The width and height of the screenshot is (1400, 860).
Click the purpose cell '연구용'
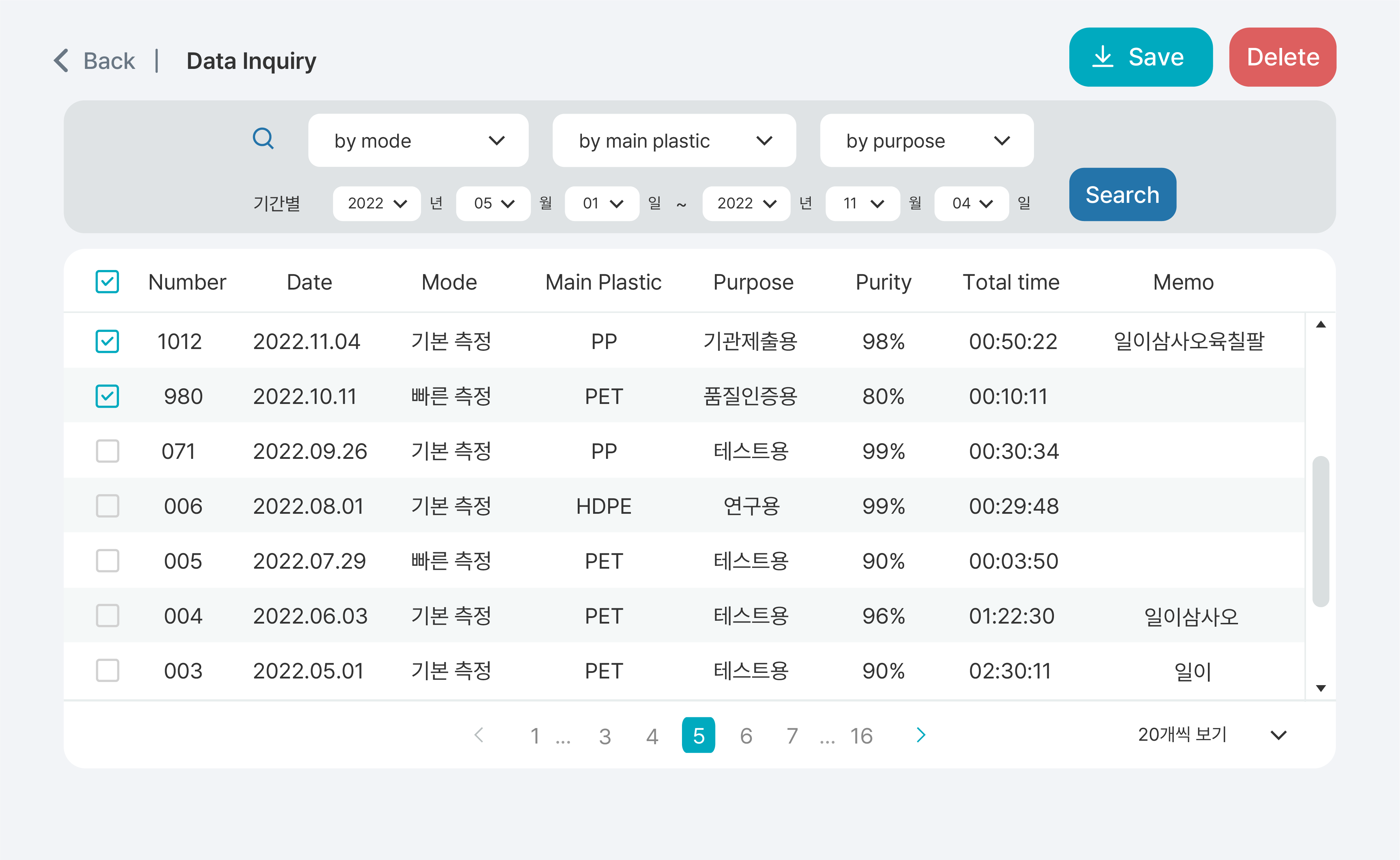[751, 506]
